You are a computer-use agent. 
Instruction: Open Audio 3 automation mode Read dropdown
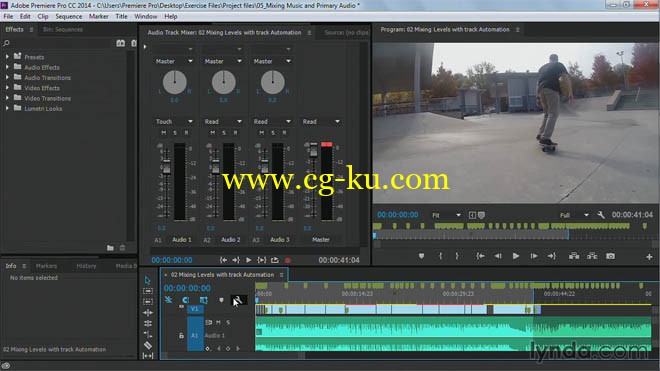272,122
